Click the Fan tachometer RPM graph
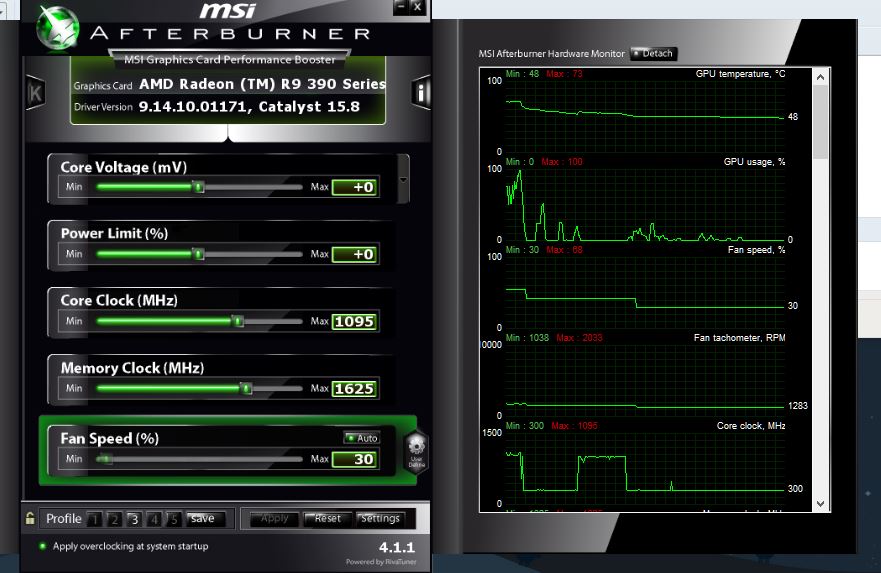881x573 pixels. 644,380
